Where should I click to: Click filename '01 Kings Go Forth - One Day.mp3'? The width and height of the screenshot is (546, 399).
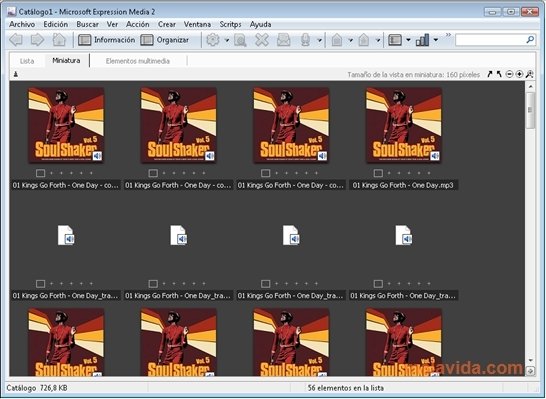point(403,185)
